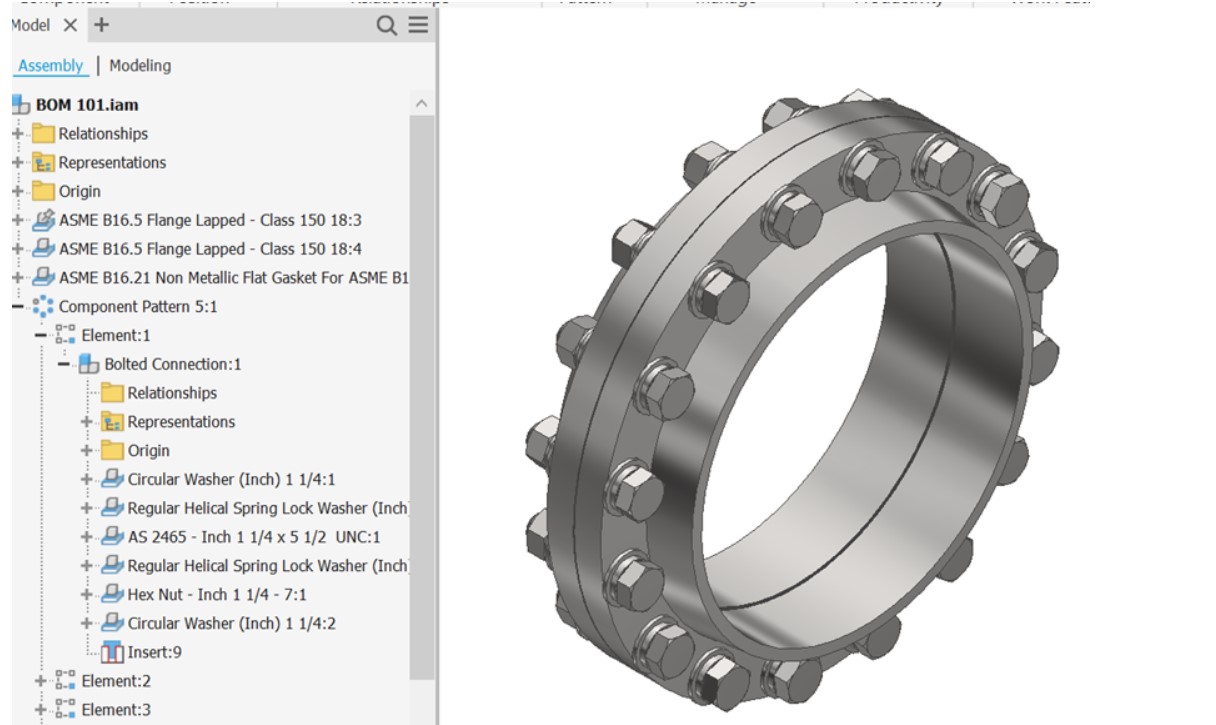Click the Component Pattern 5:1 icon
The image size is (1216, 725).
tap(43, 307)
